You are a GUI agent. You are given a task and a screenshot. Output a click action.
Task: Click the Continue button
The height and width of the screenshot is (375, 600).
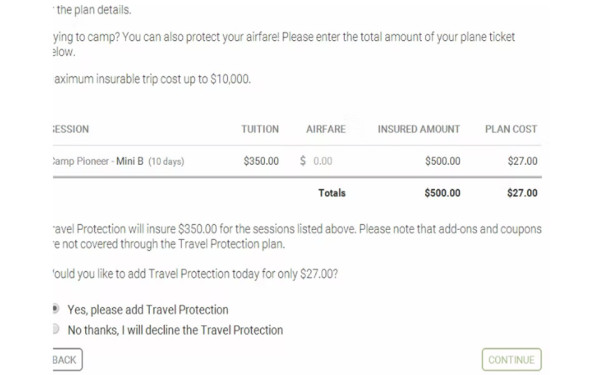pos(511,359)
